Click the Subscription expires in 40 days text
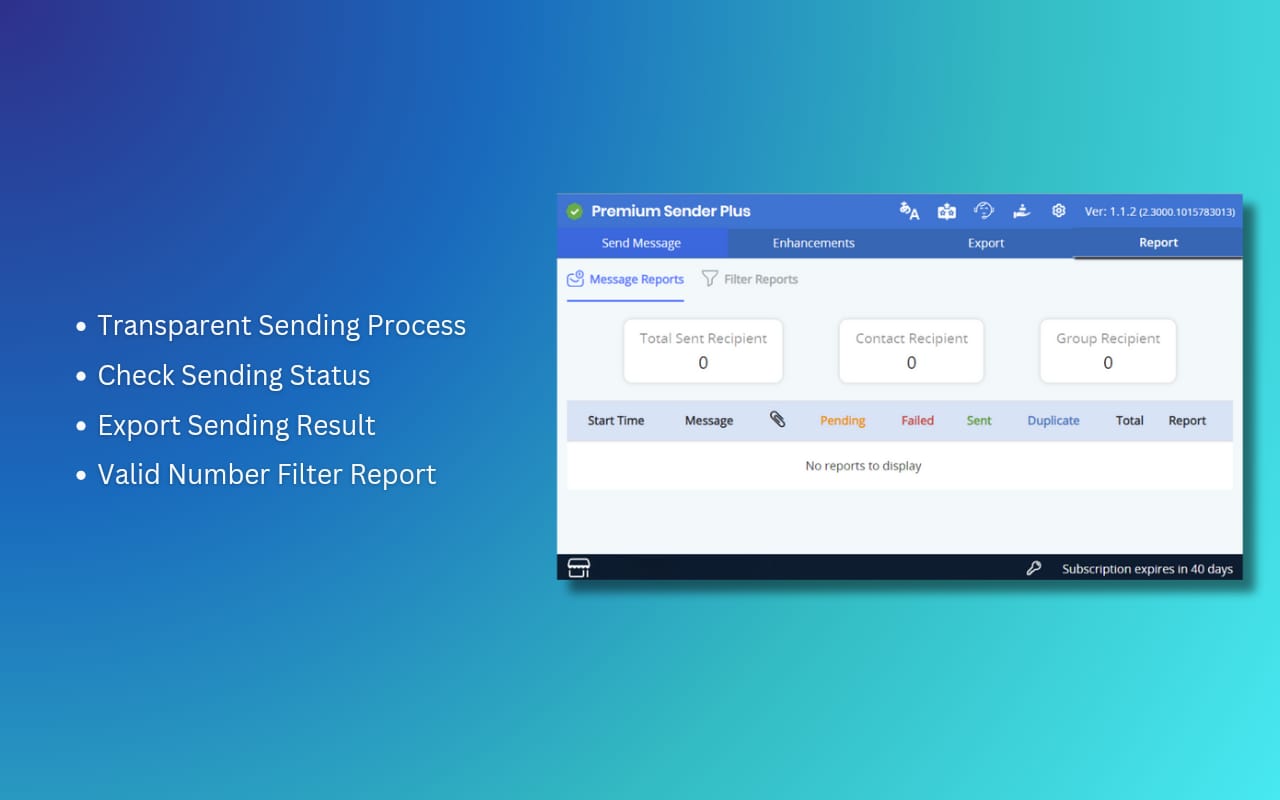 (1146, 568)
